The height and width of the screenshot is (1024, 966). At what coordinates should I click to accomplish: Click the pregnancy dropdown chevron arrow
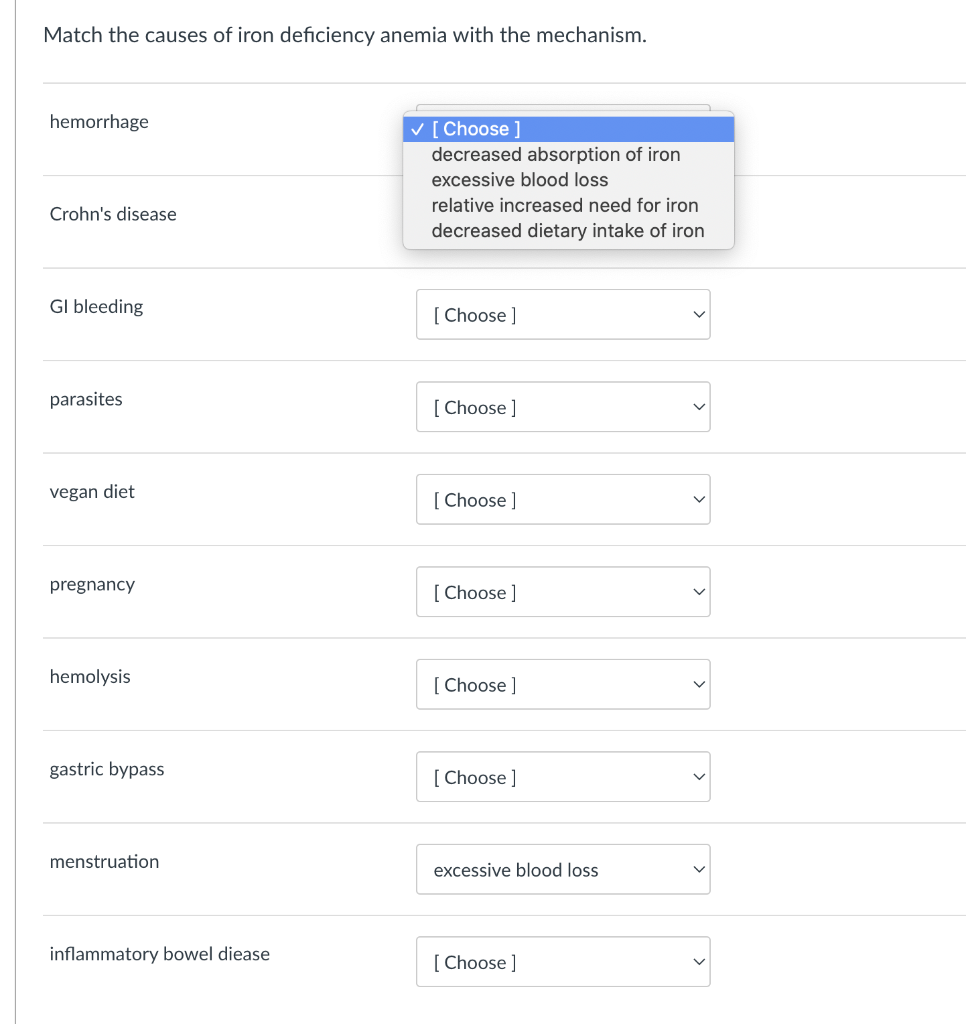pyautogui.click(x=697, y=592)
